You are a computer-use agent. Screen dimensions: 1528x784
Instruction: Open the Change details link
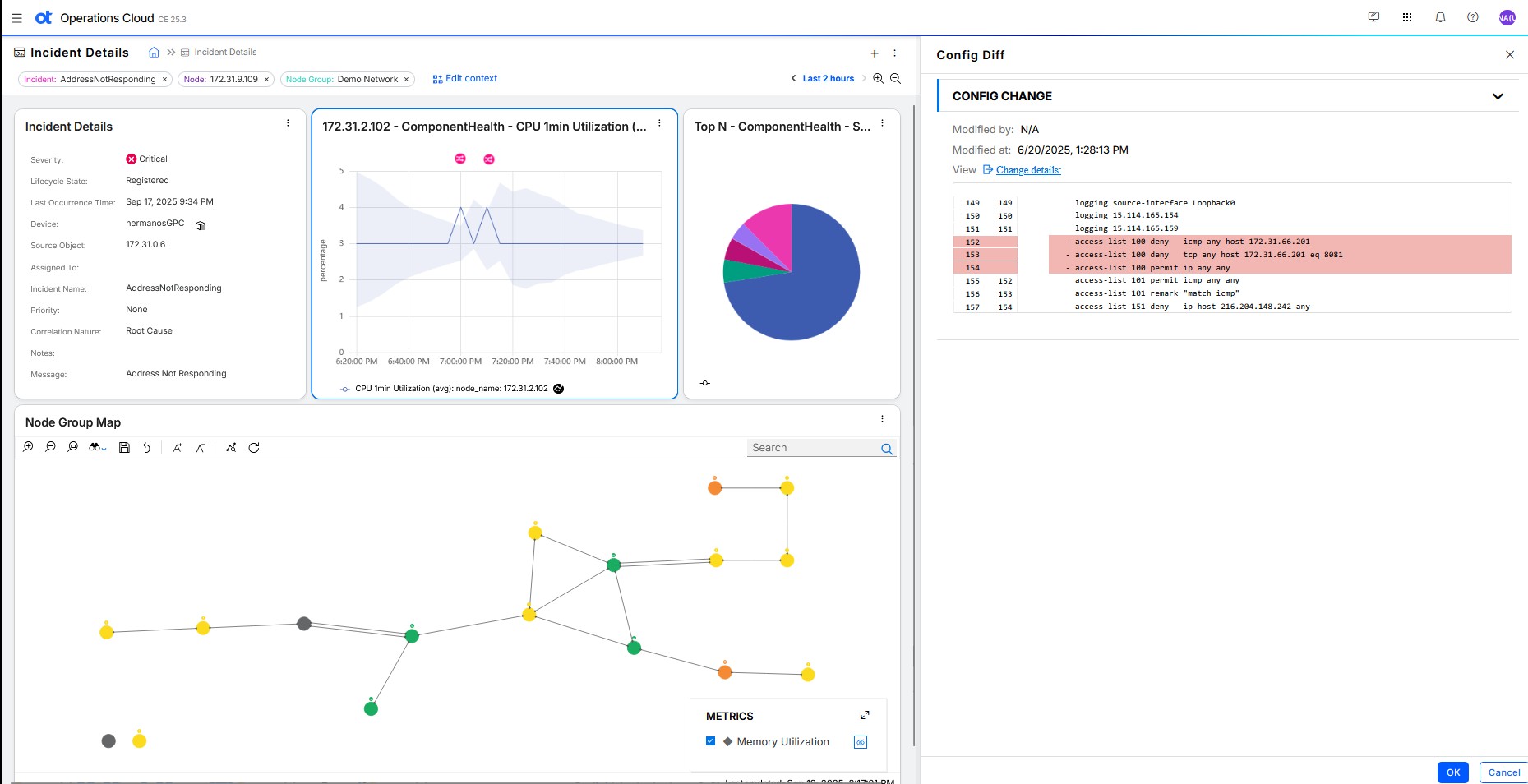pyautogui.click(x=1027, y=170)
